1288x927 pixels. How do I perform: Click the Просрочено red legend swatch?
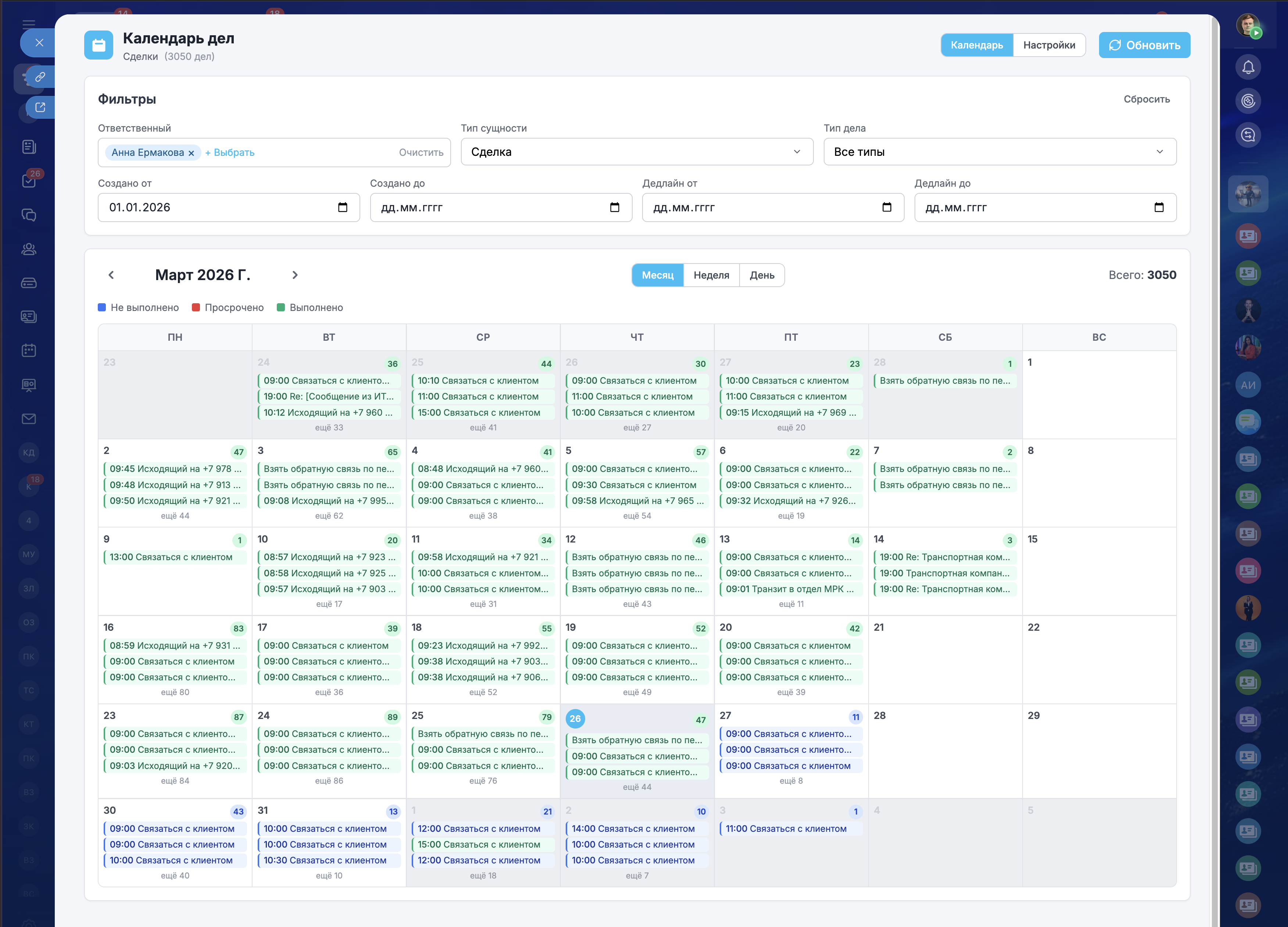tap(196, 307)
